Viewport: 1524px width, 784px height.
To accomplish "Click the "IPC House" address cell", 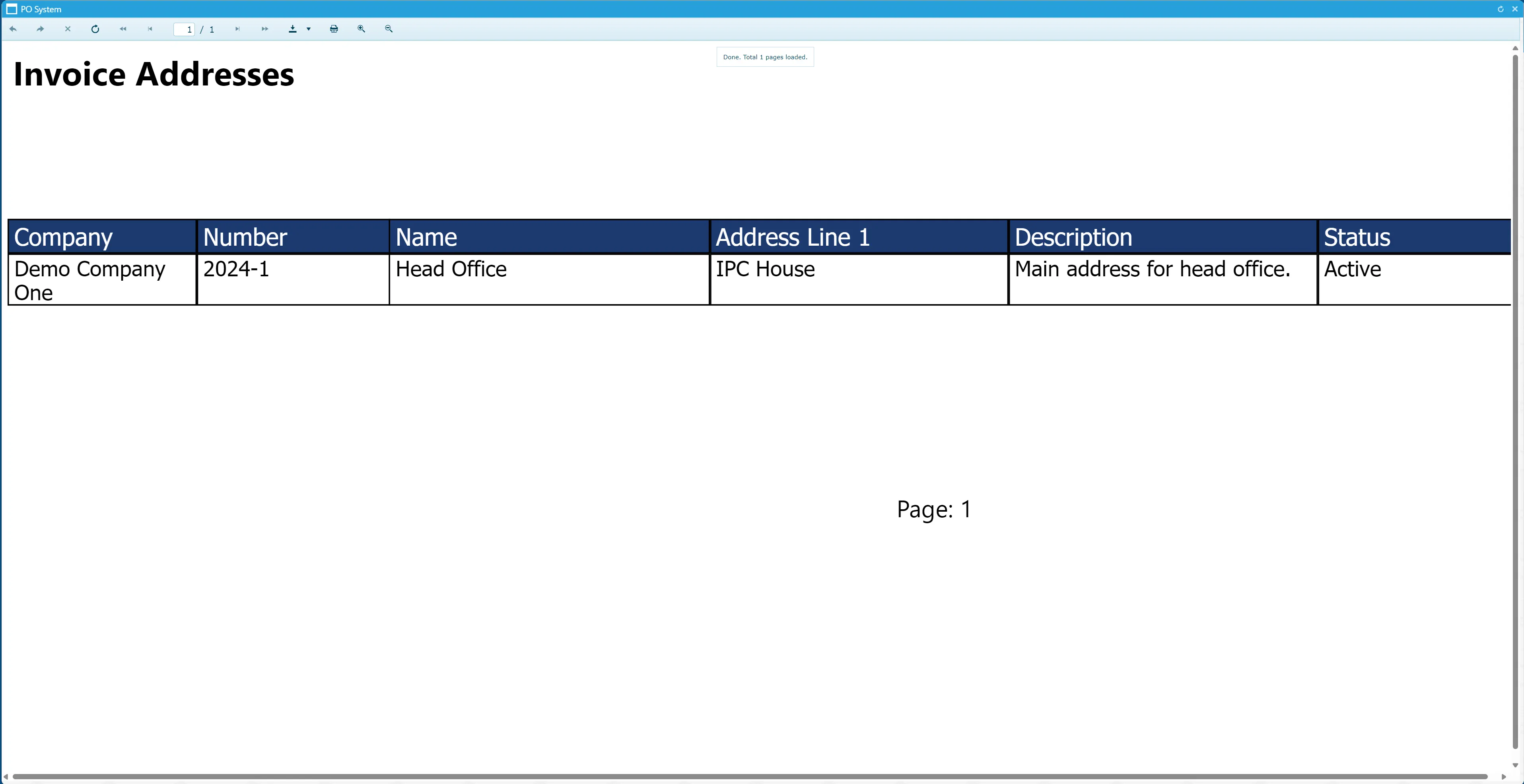I will coord(859,280).
